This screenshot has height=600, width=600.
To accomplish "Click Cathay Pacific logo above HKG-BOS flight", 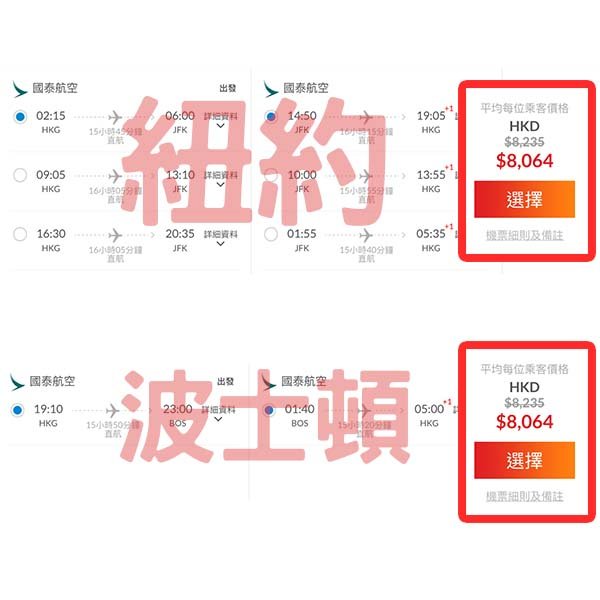I will [x=18, y=382].
